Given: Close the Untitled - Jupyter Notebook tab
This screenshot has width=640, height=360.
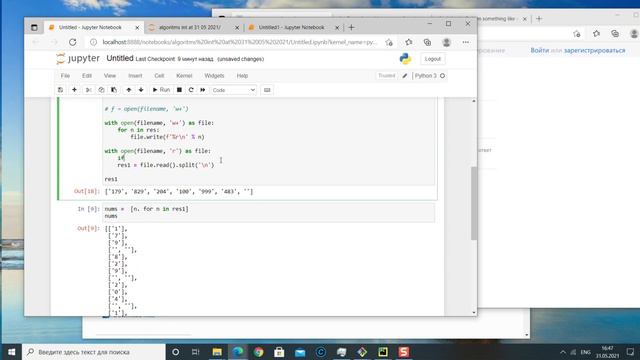Looking at the screenshot, I should click(x=137, y=28).
